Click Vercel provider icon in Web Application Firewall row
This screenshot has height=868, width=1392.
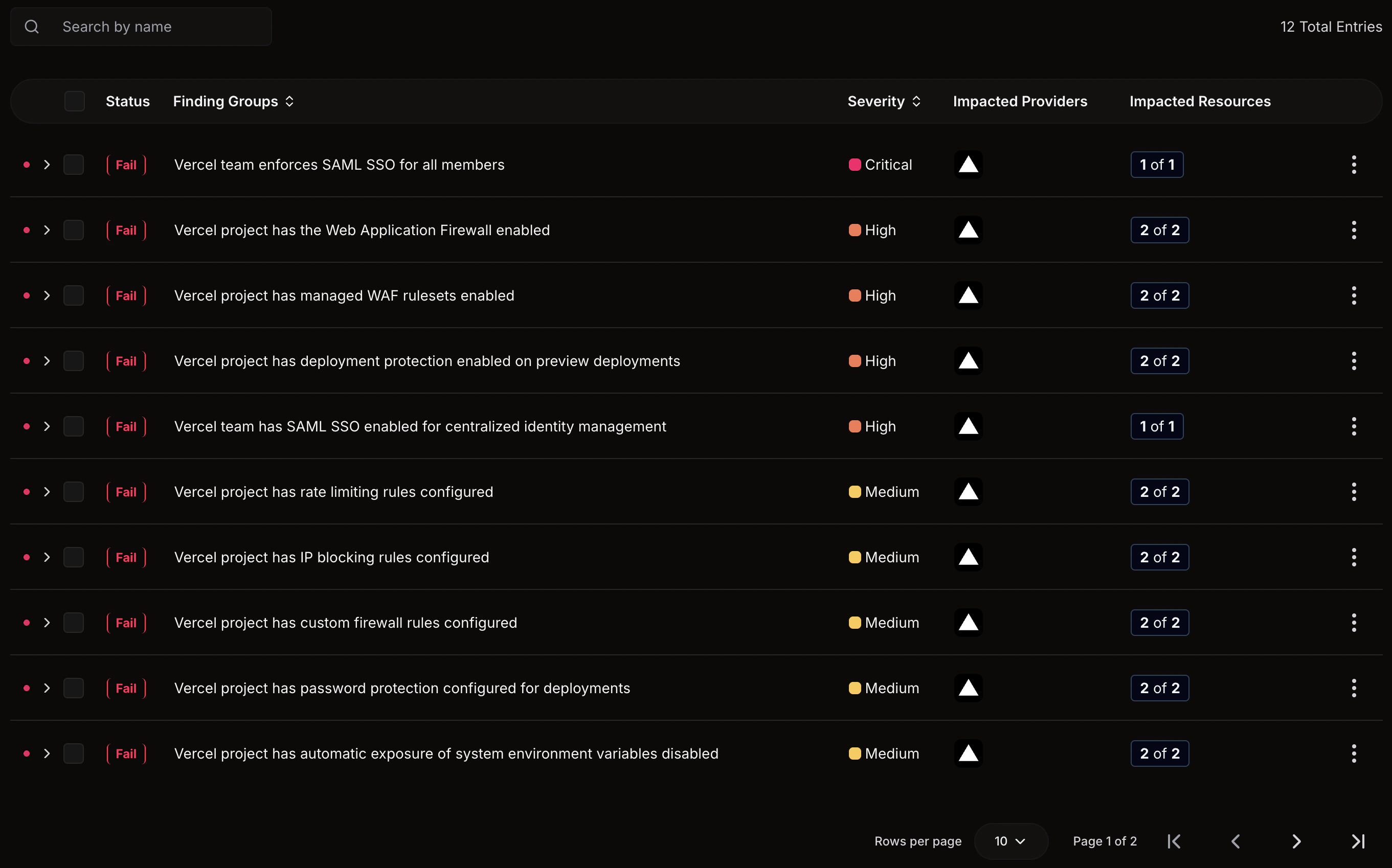(x=968, y=230)
